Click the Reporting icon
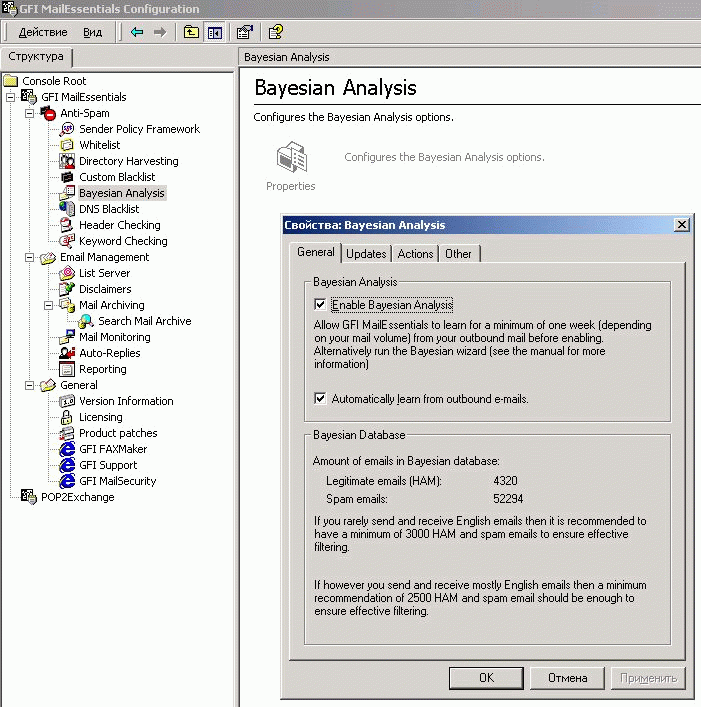The width and height of the screenshot is (701, 707). pos(67,369)
